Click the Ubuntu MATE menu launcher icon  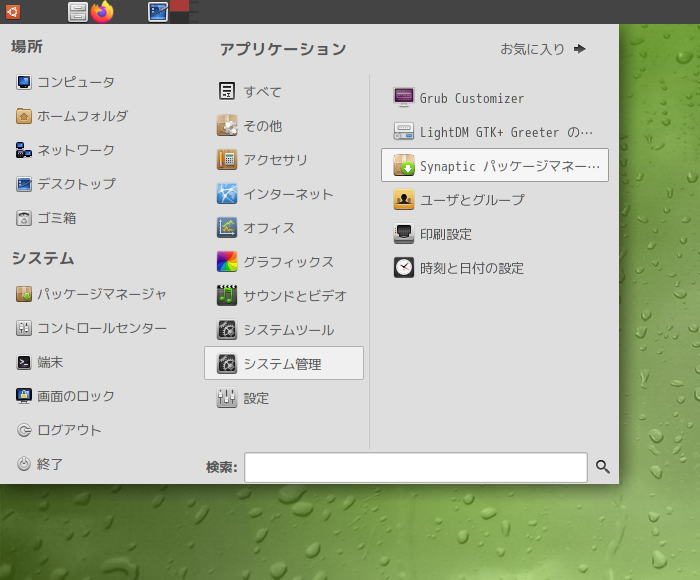(x=12, y=12)
